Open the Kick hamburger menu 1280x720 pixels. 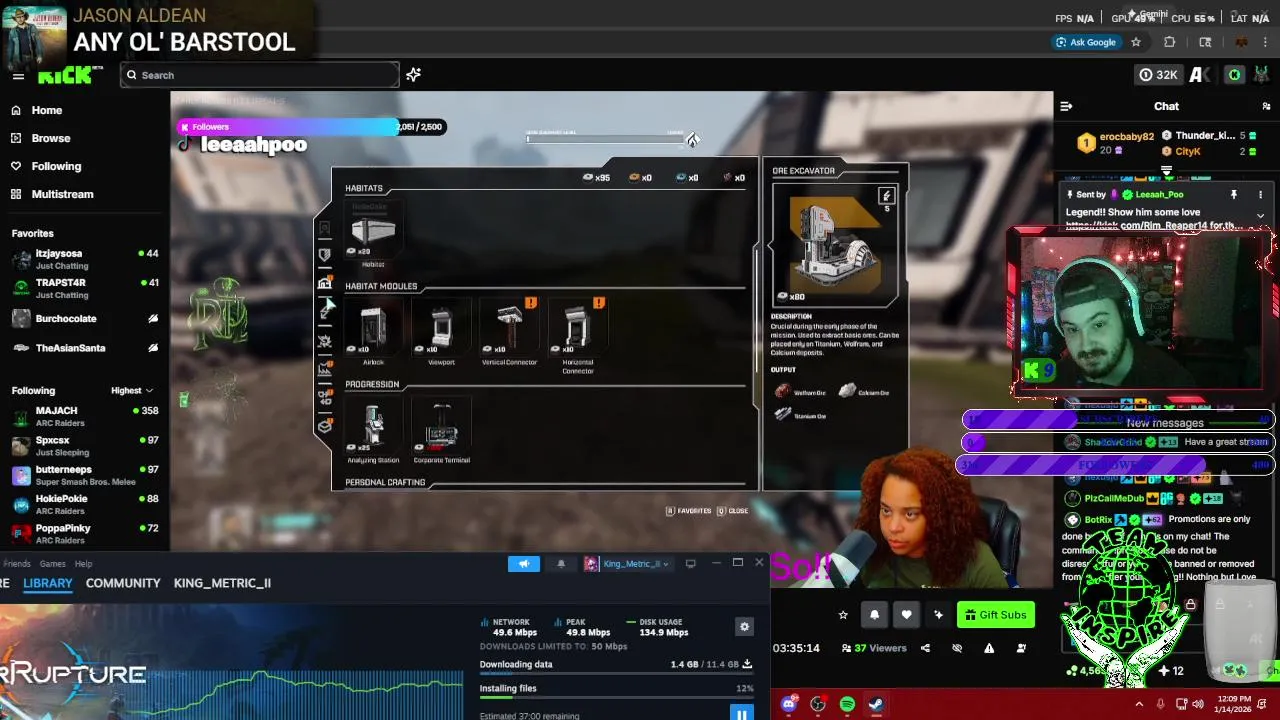point(18,75)
